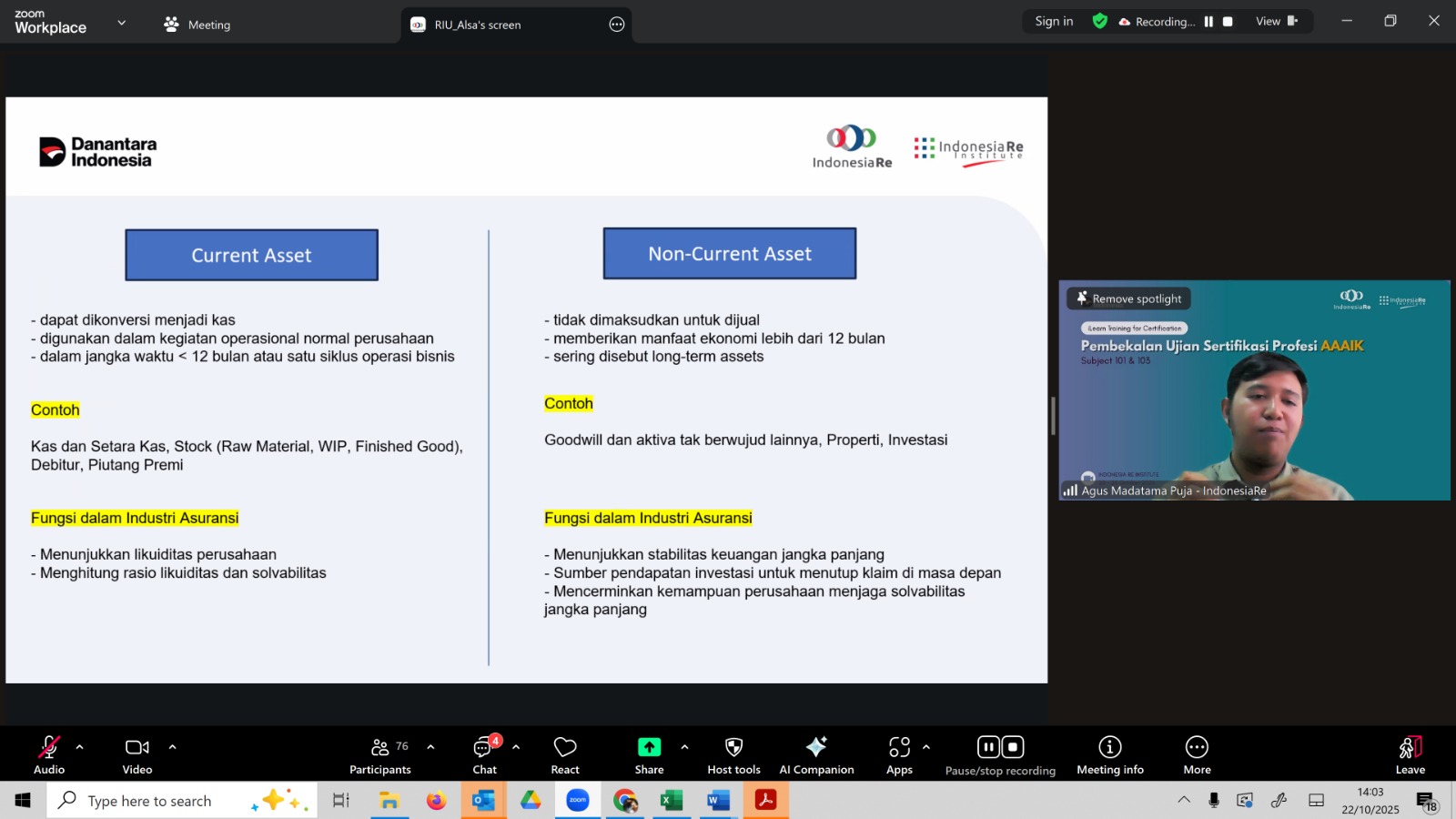1456x819 pixels.
Task: Launch AI Companion
Action: tap(816, 754)
